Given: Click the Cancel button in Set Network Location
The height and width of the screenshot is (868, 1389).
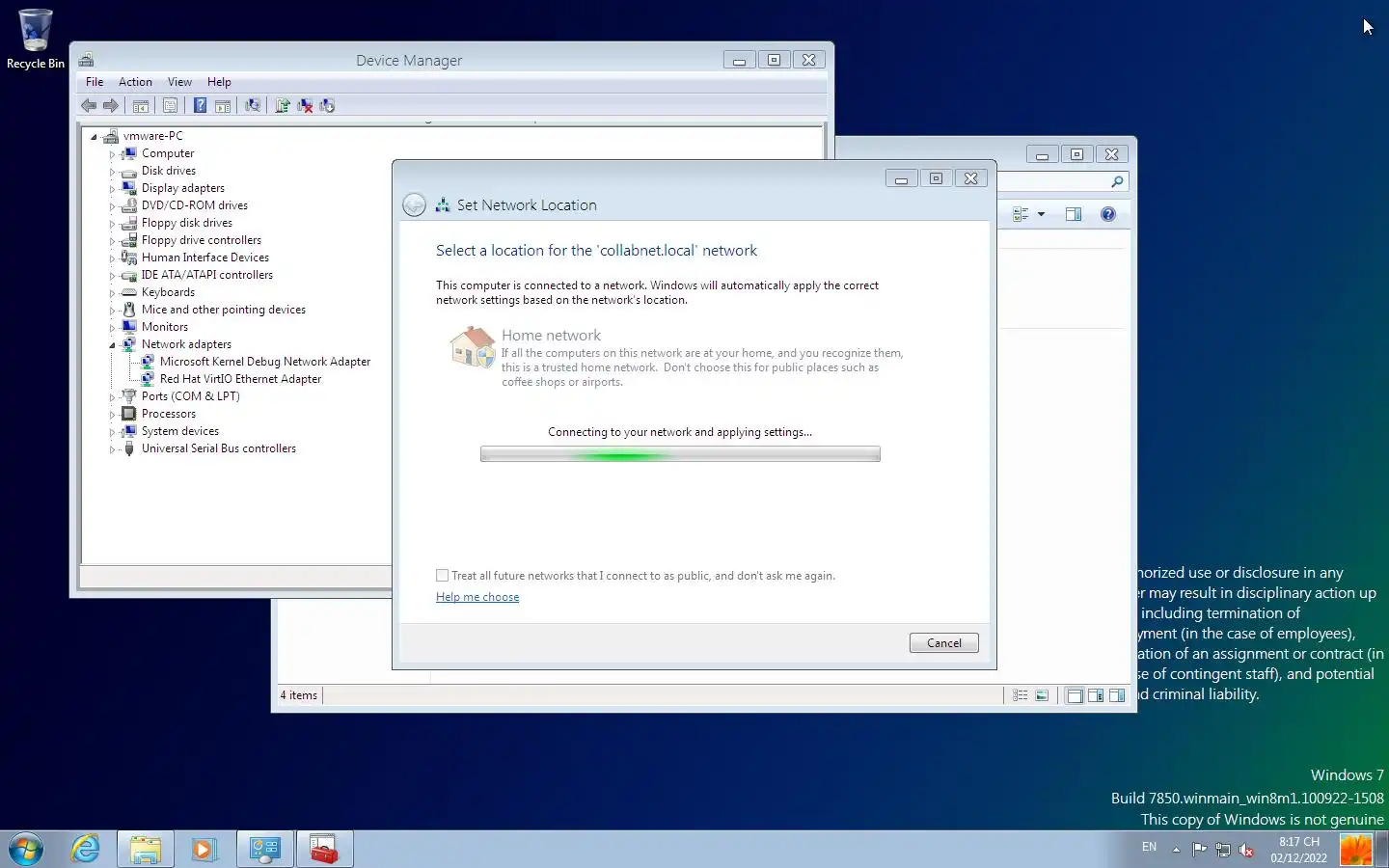Looking at the screenshot, I should (944, 643).
